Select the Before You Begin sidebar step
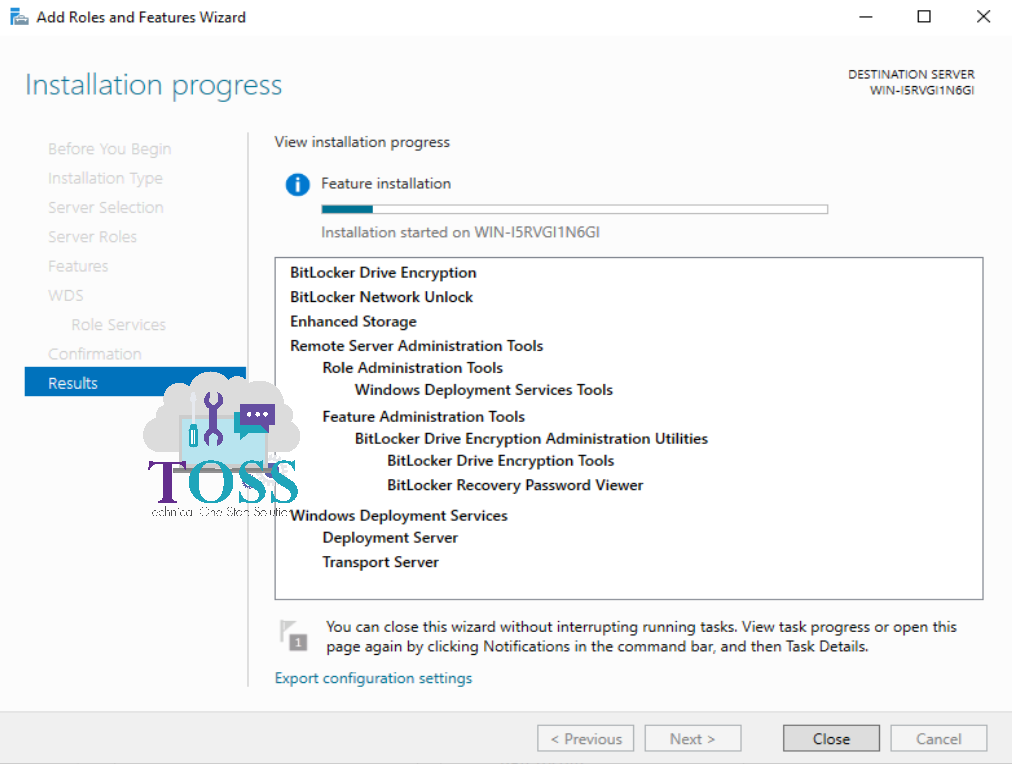This screenshot has width=1012, height=764. tap(109, 148)
